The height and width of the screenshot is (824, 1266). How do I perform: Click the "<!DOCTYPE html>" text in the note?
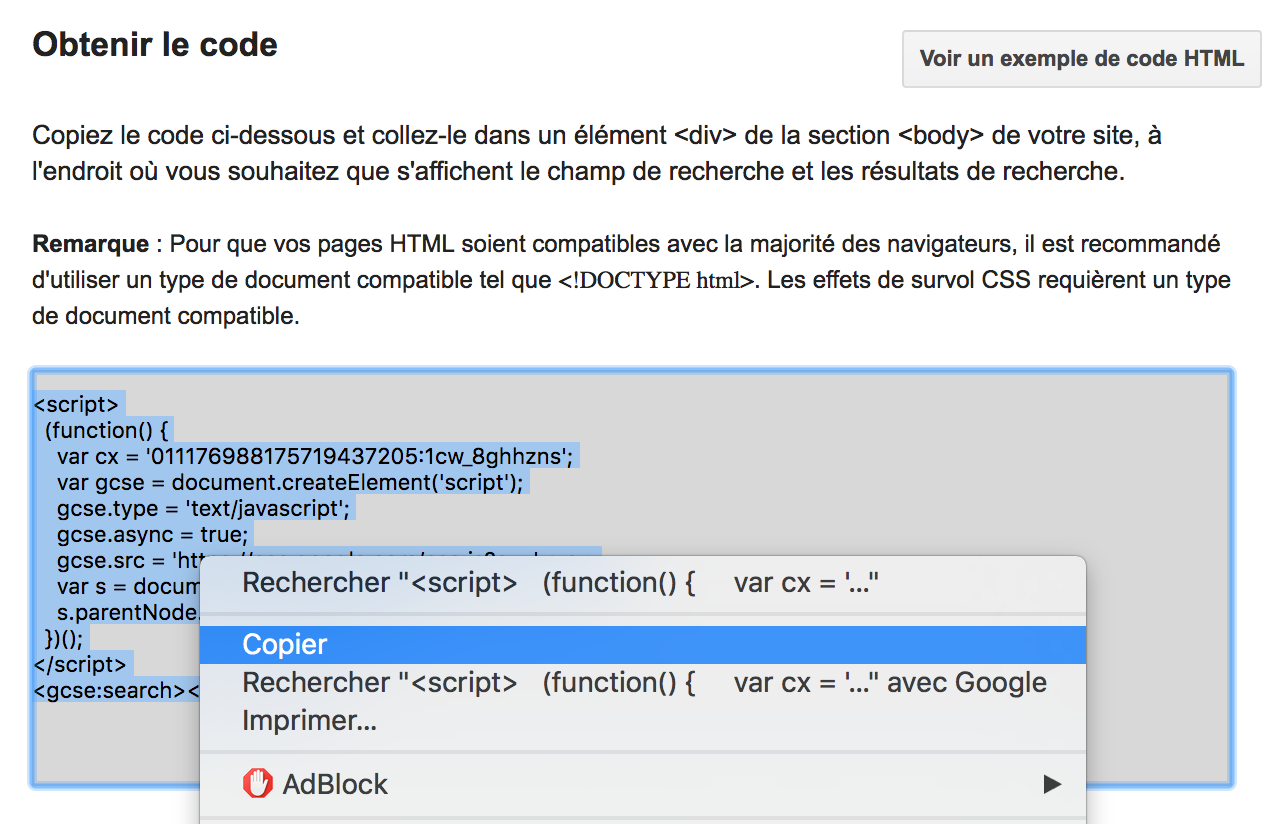656,281
